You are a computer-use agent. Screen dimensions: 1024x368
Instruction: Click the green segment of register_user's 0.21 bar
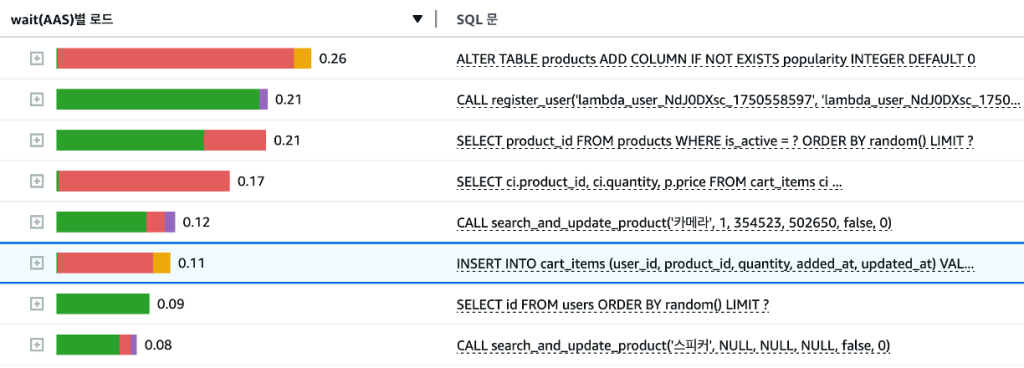(157, 99)
